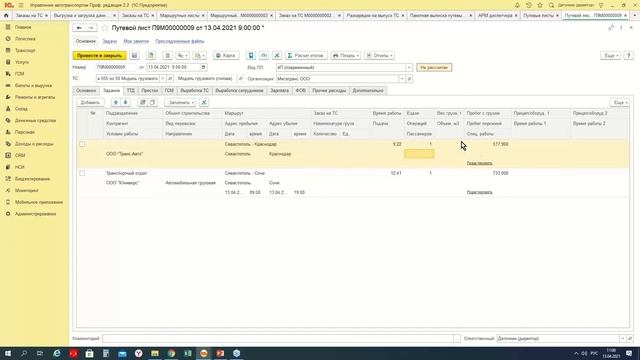Image resolution: width=640 pixels, height=360 pixels.
Task: Open the Заполнить dropdown
Action: pyautogui.click(x=180, y=102)
